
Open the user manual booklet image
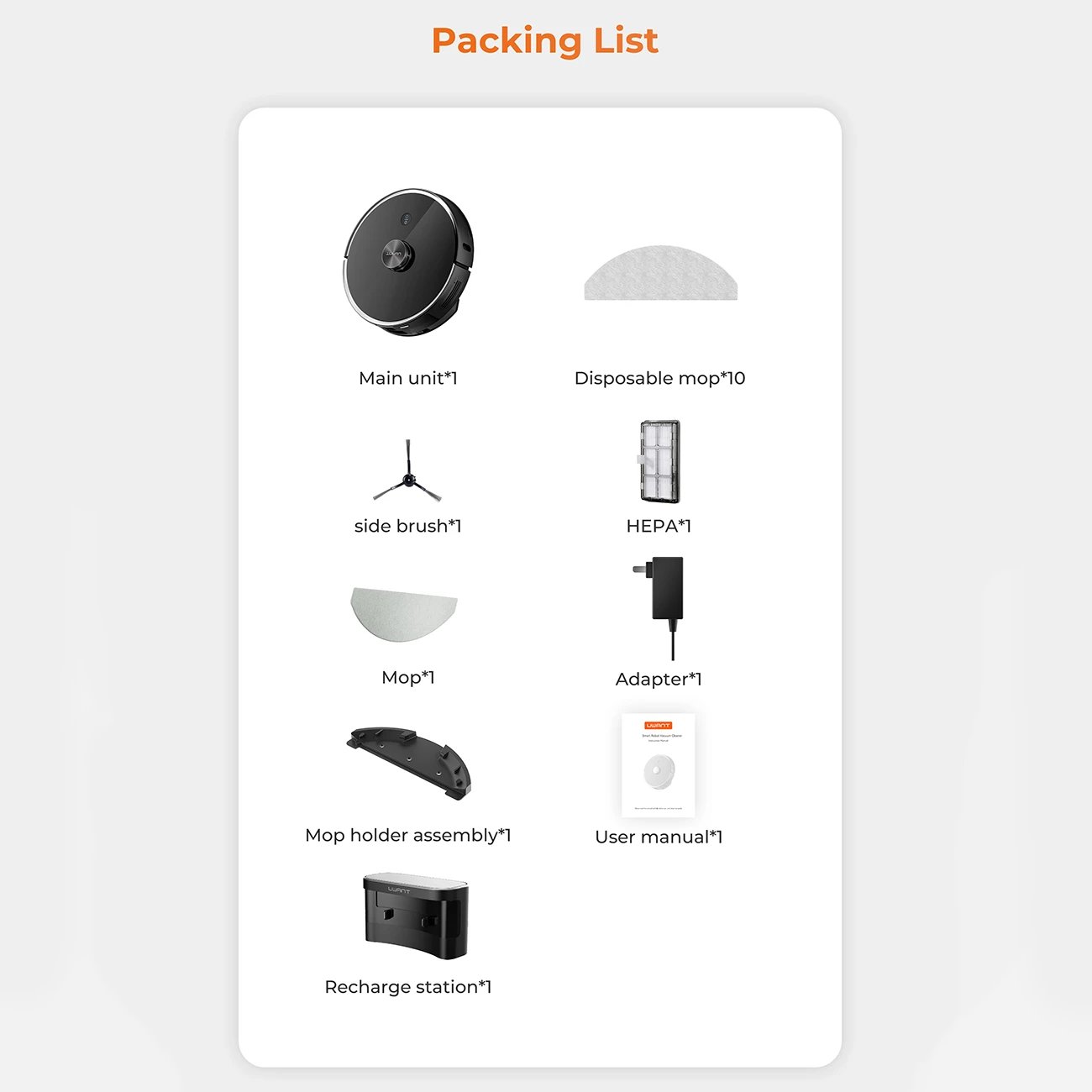tap(658, 765)
